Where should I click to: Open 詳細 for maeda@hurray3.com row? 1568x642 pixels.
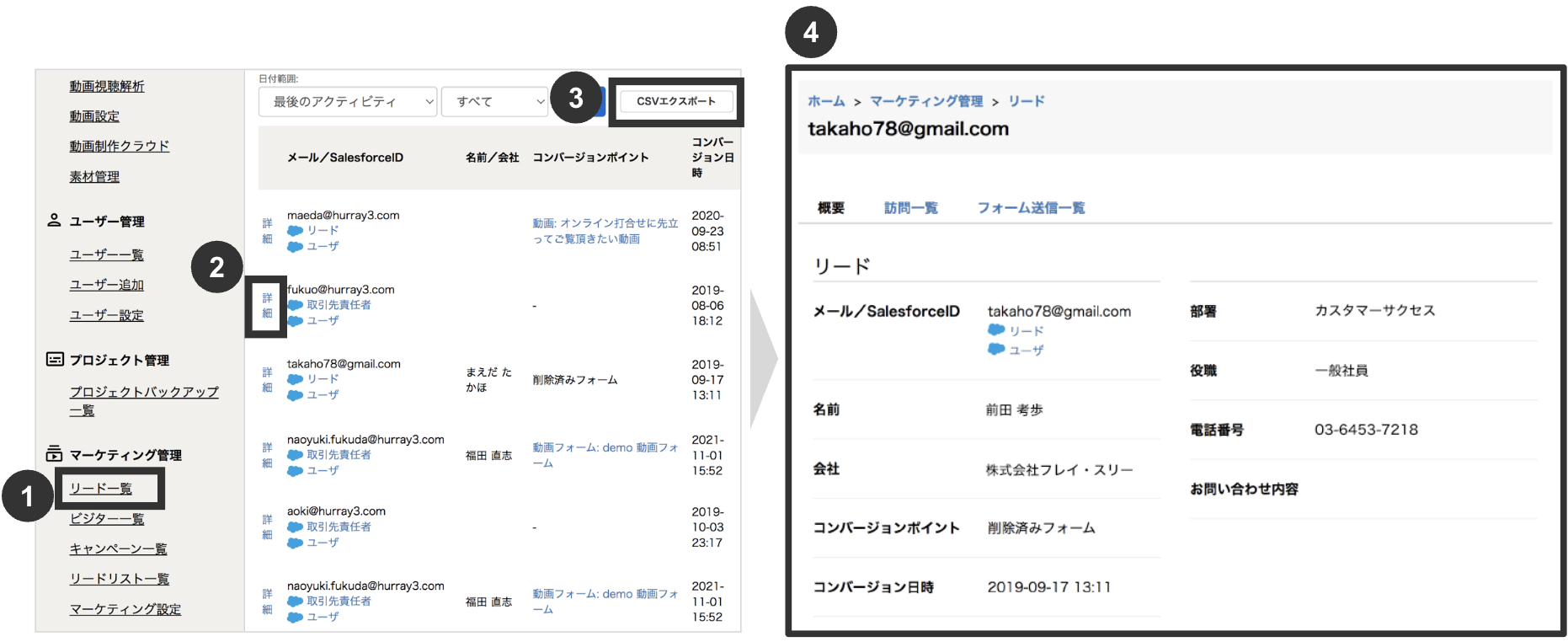(267, 231)
